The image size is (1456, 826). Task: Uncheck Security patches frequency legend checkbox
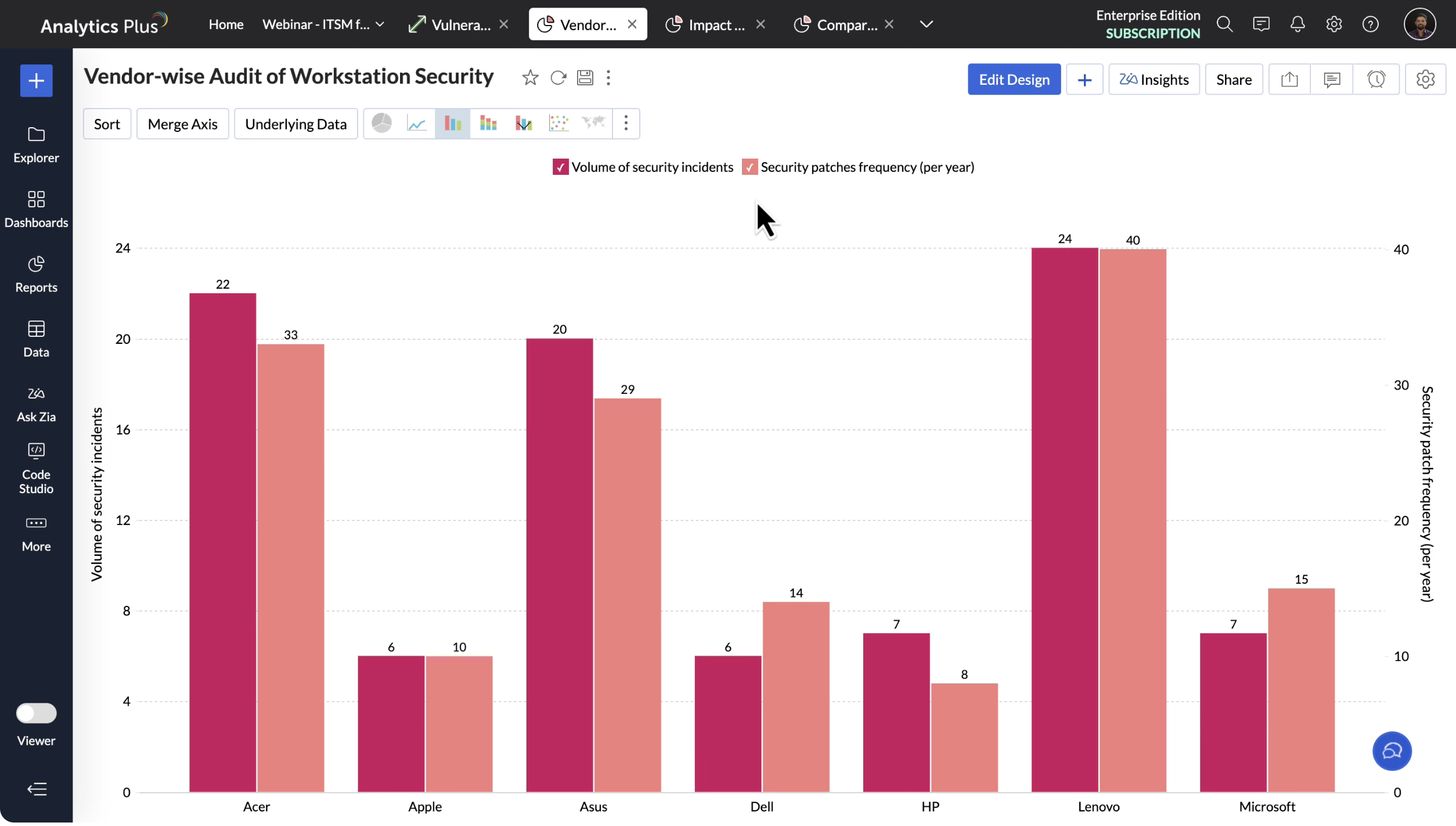[749, 168]
